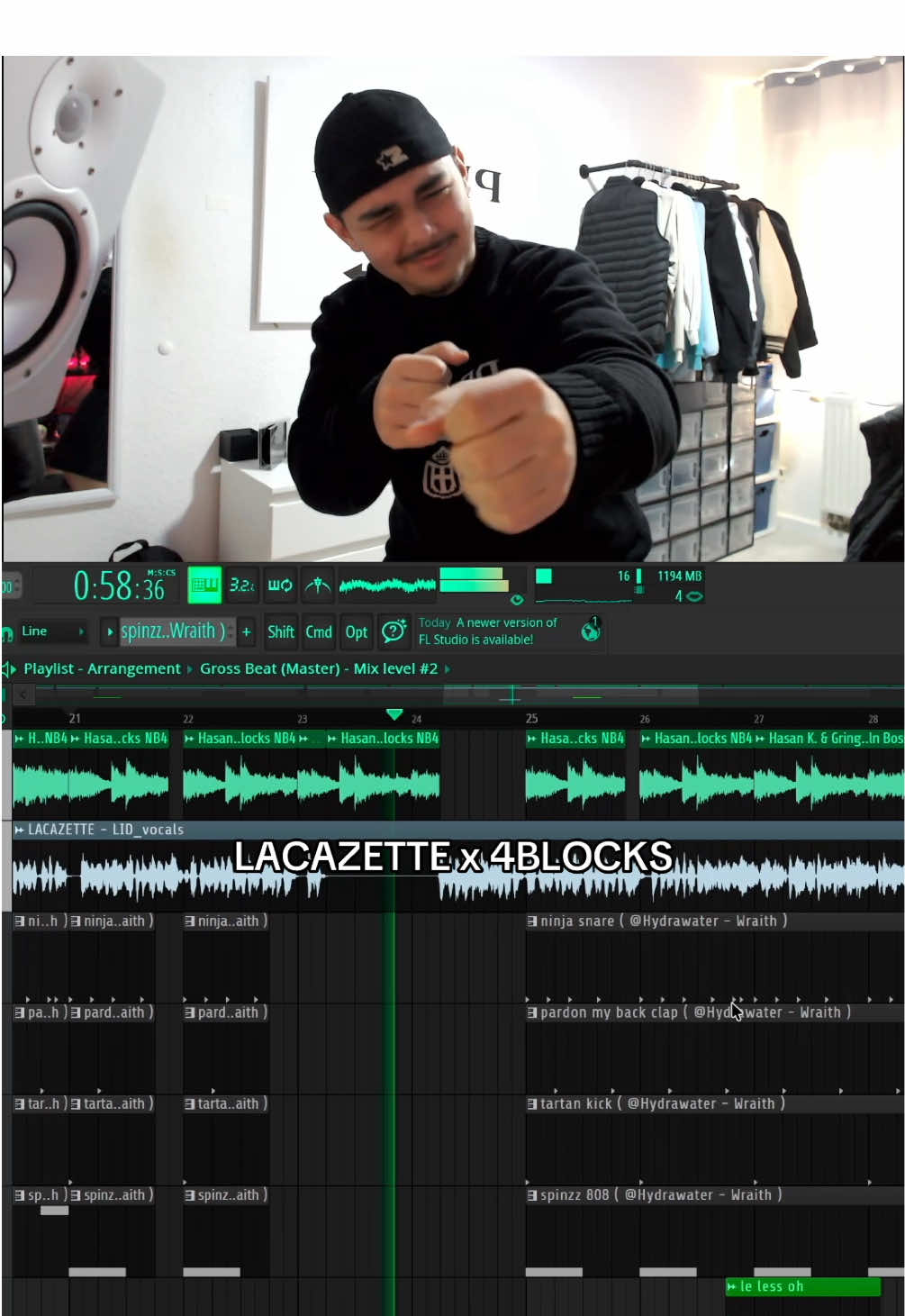Open menu icon of Hasan K. & Gring clip
Viewport: 905px width, 1316px height.
[760, 739]
